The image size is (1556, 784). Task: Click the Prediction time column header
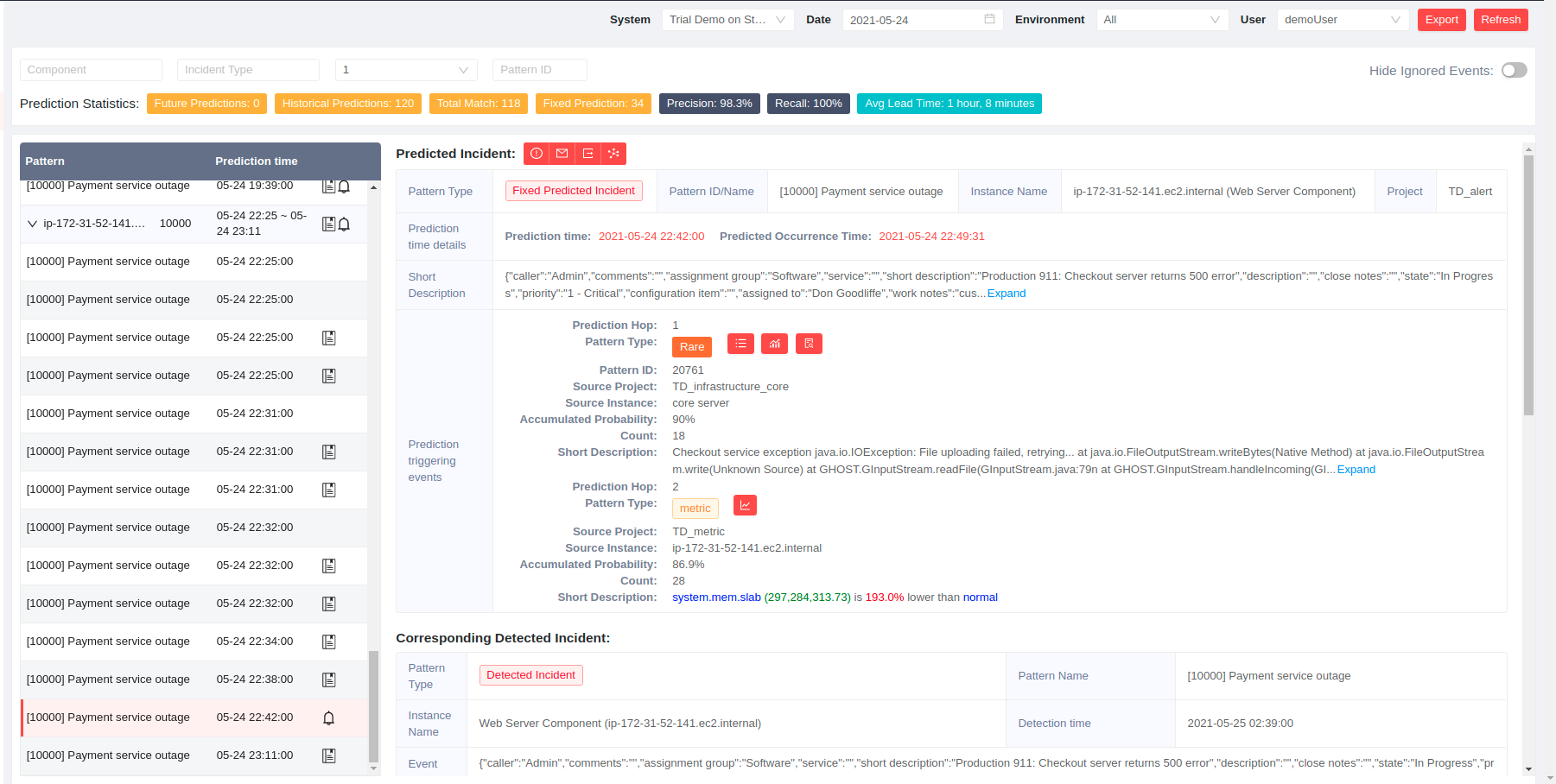[257, 161]
